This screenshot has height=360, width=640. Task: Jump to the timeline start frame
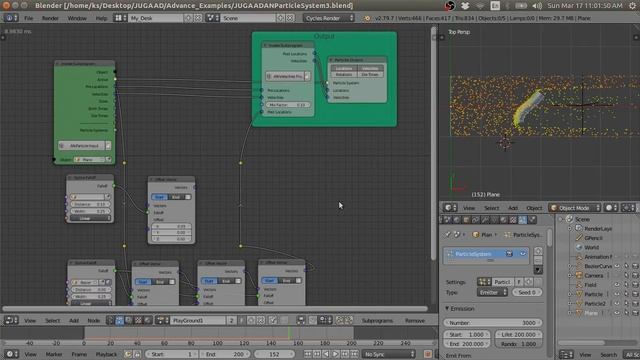[x=307, y=354]
